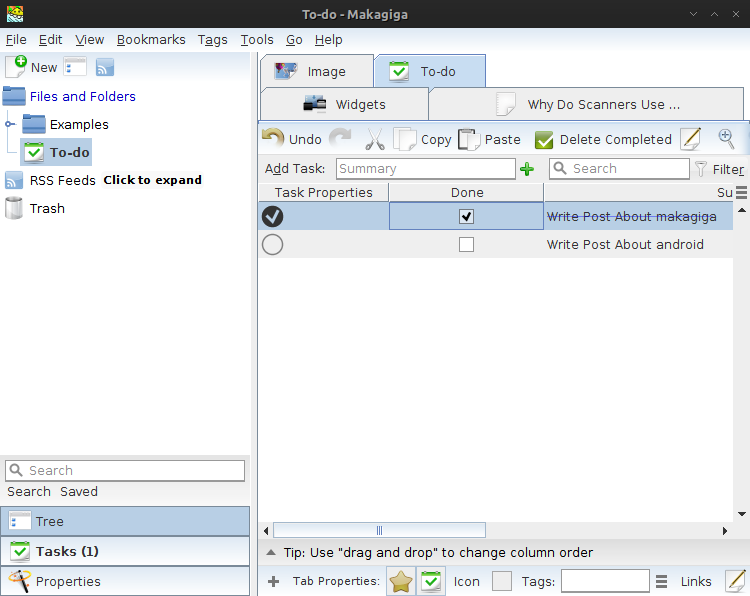Viewport: 750px width, 596px height.
Task: Click the pencil edit icon in toolbar
Action: click(691, 139)
